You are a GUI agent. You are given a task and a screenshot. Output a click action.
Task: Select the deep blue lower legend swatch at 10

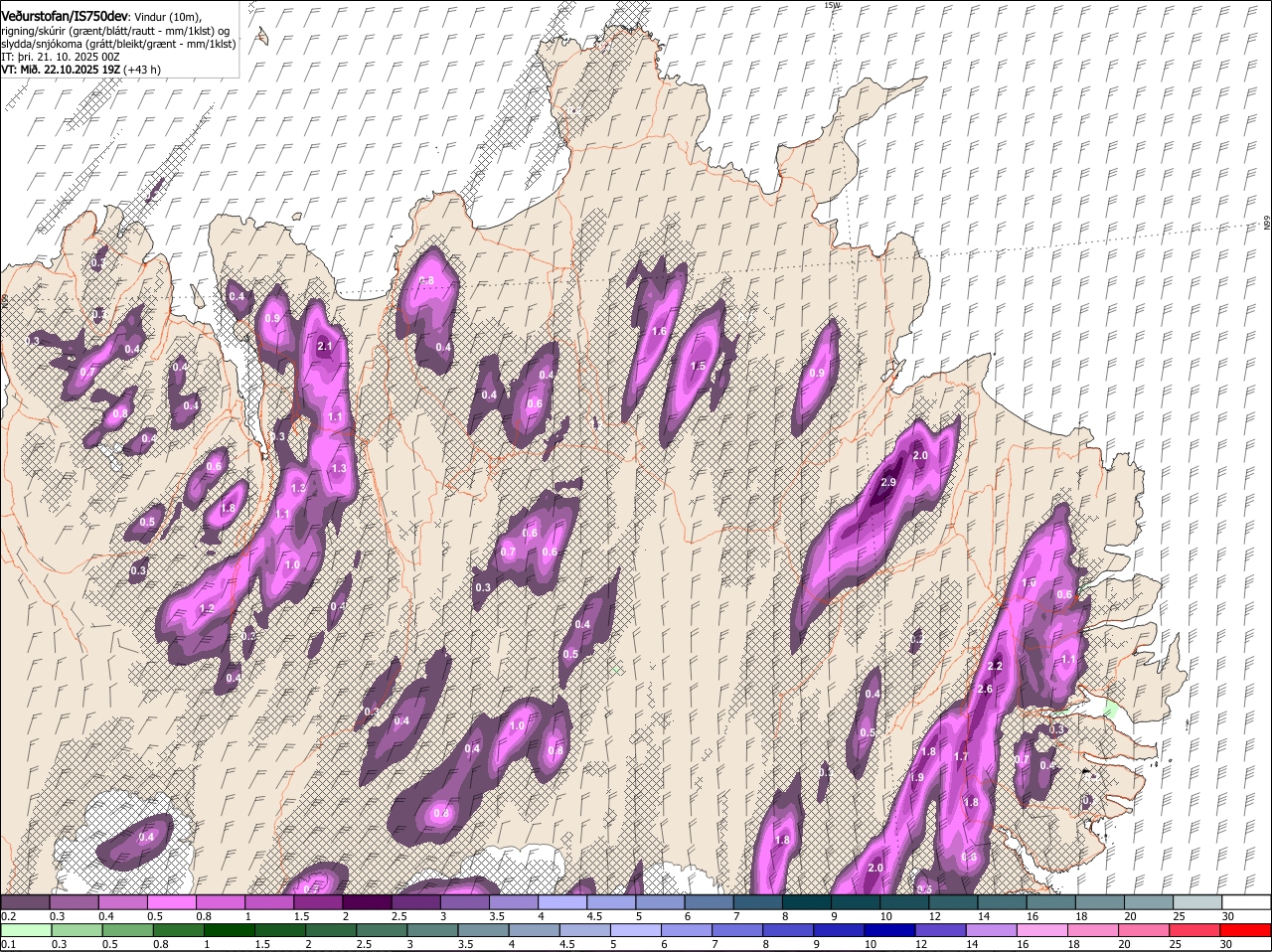click(889, 931)
